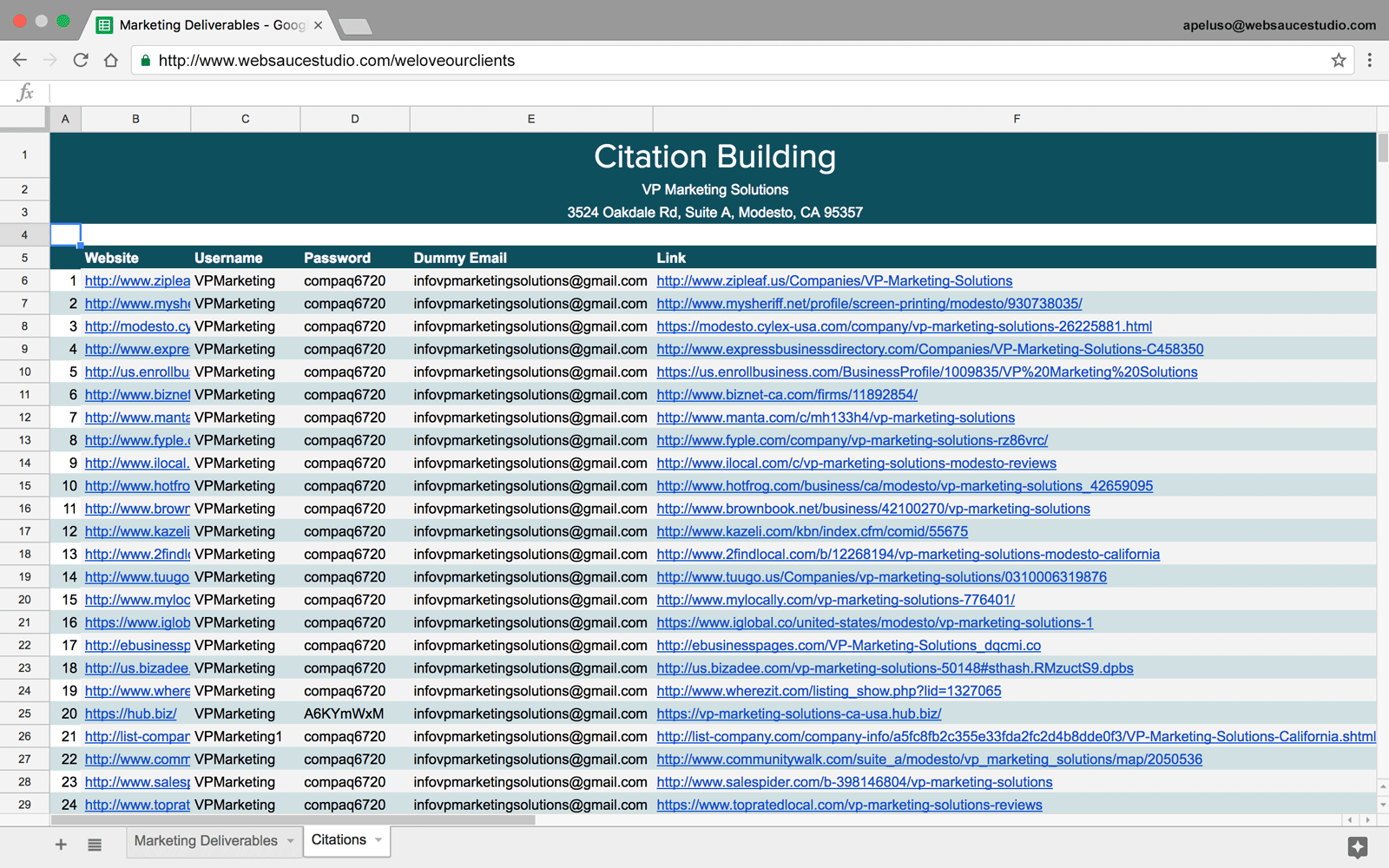
Task: Select column C header
Action: pos(246,119)
